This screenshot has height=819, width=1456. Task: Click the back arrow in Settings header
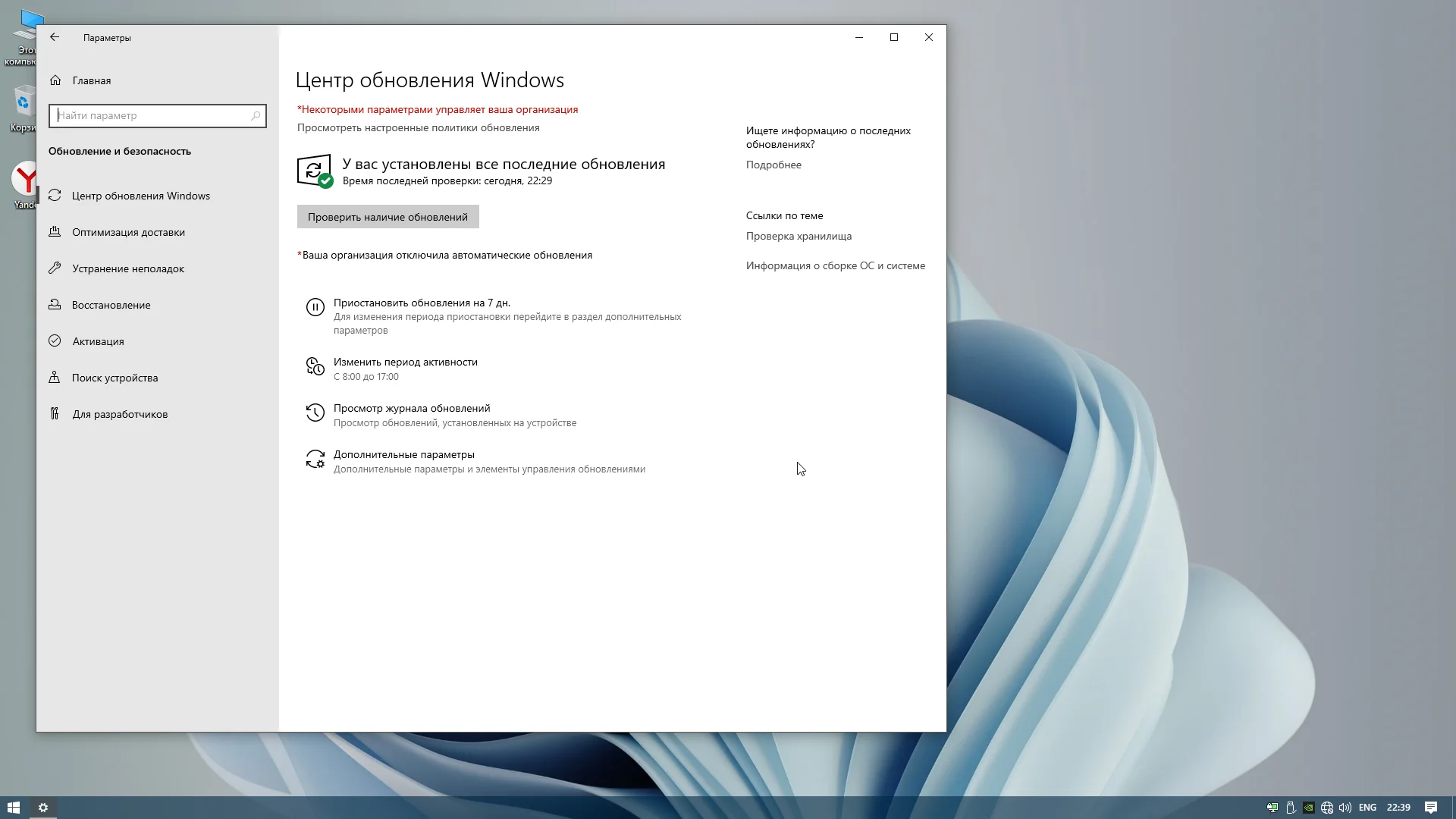pos(55,37)
